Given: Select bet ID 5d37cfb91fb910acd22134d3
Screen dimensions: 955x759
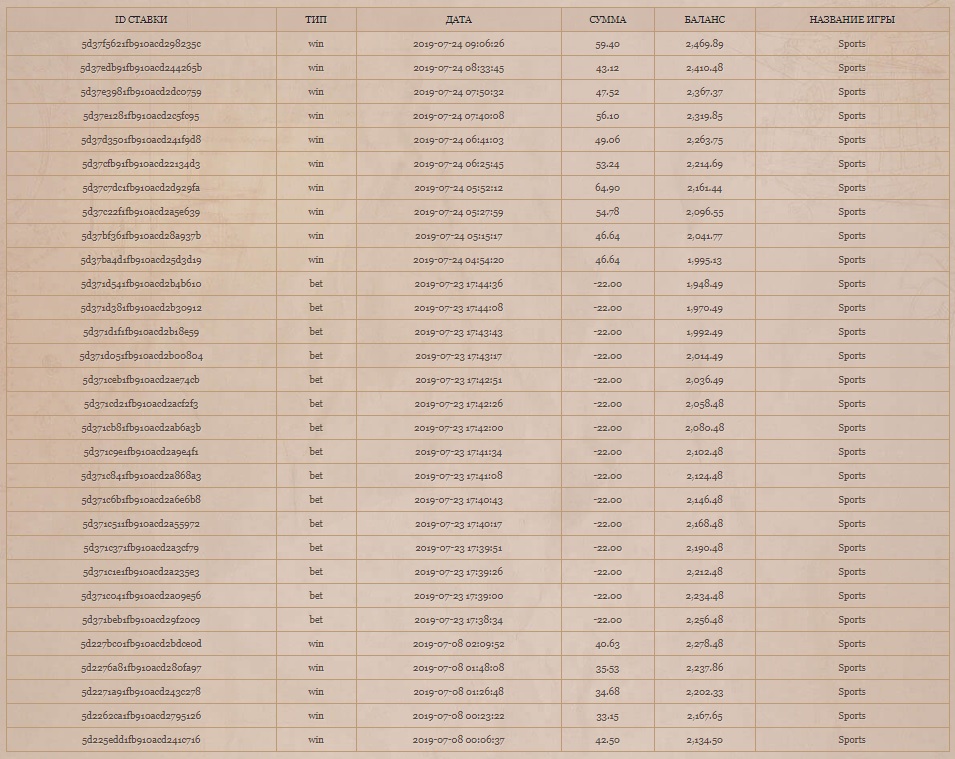Looking at the screenshot, I should (141, 164).
